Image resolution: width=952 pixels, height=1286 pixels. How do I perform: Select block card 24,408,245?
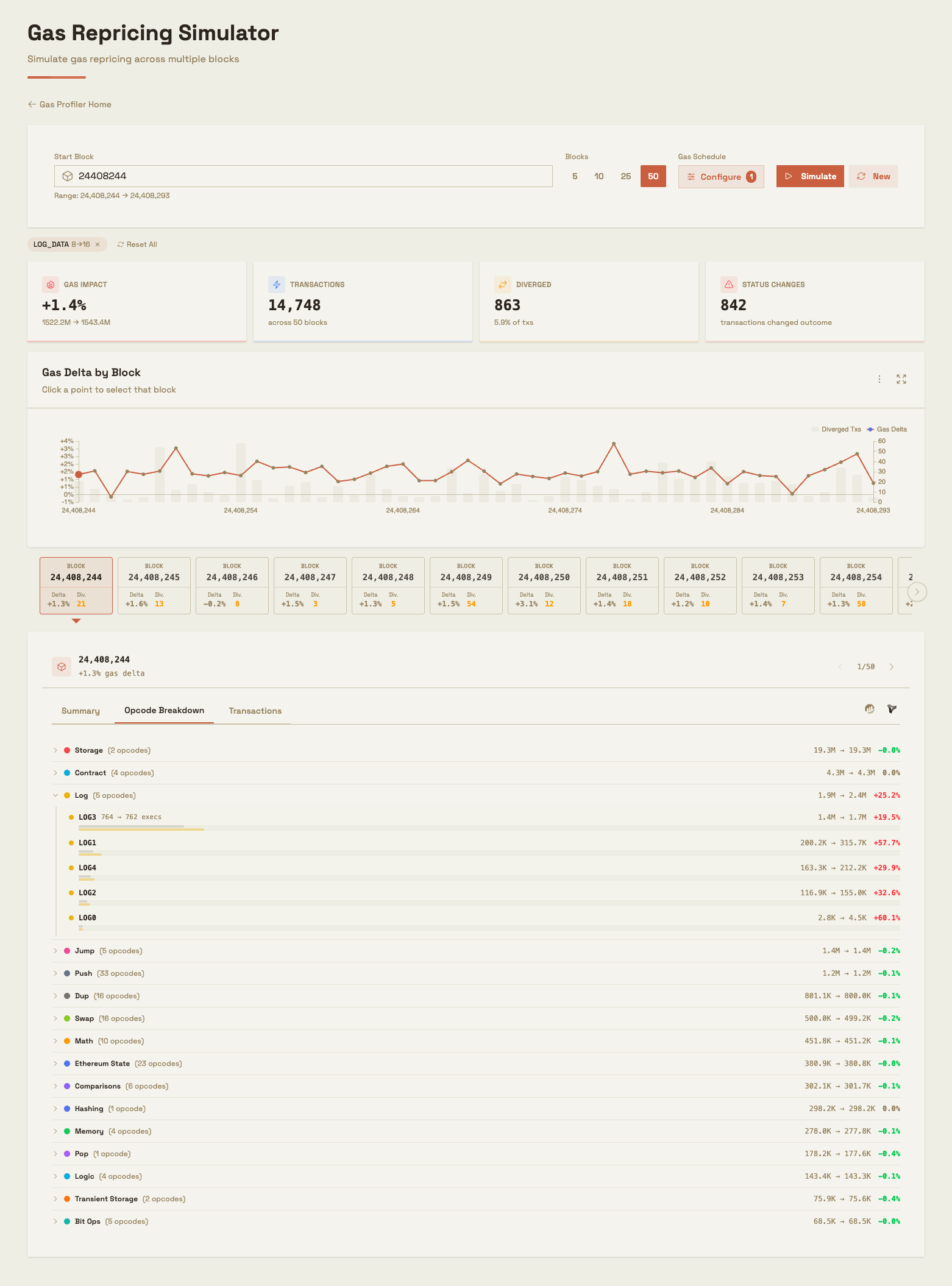point(154,586)
